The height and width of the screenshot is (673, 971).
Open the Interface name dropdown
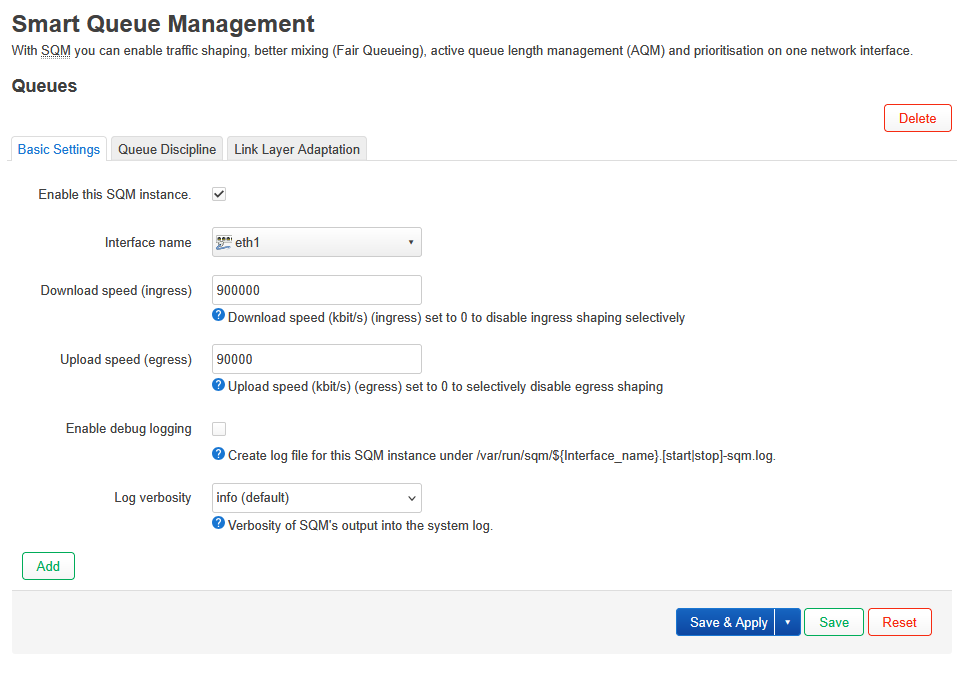(x=316, y=242)
